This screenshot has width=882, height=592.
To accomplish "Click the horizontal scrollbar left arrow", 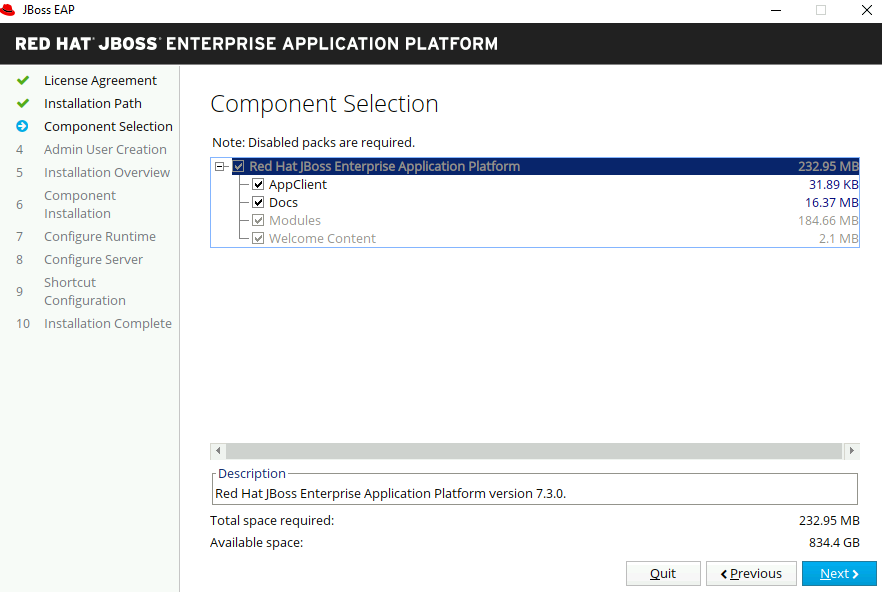I will pyautogui.click(x=218, y=450).
